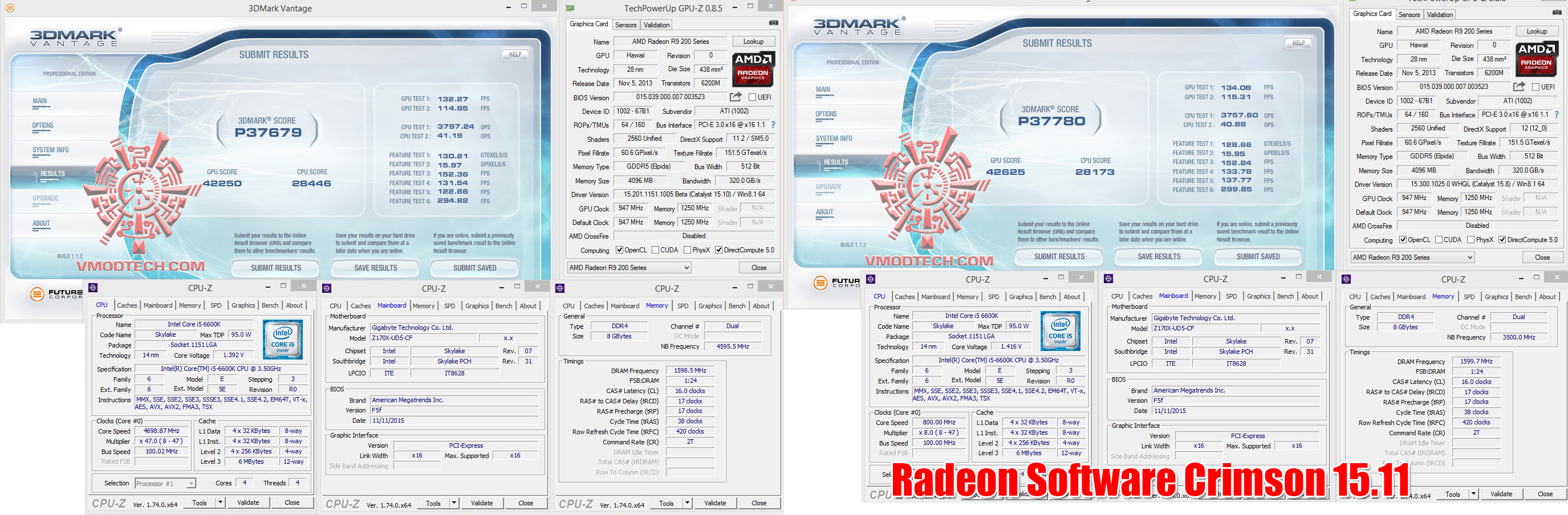Click title bar icon of right CPU-Z Mainboard-tab window
This screenshot has height=515, width=1568.
1108,279
